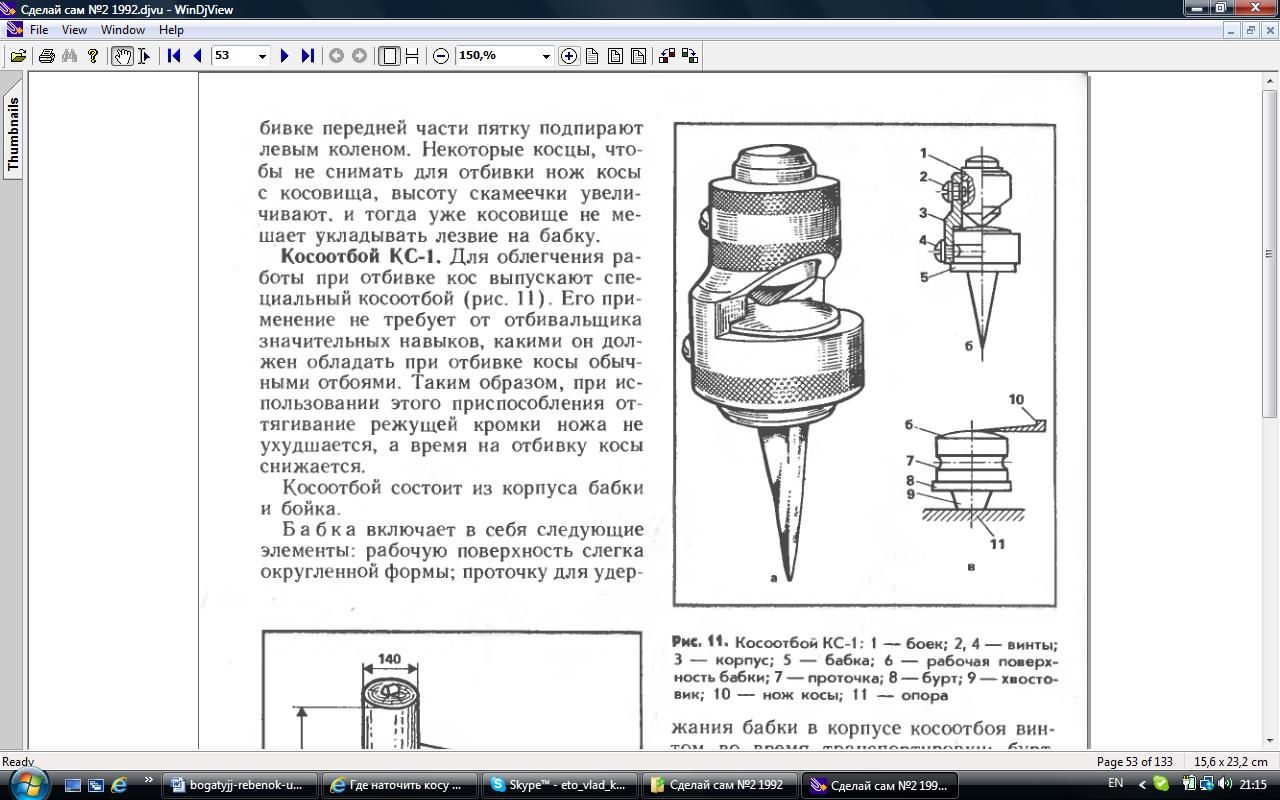Image resolution: width=1280 pixels, height=800 pixels.
Task: Jump to last page icon
Action: pyautogui.click(x=307, y=56)
